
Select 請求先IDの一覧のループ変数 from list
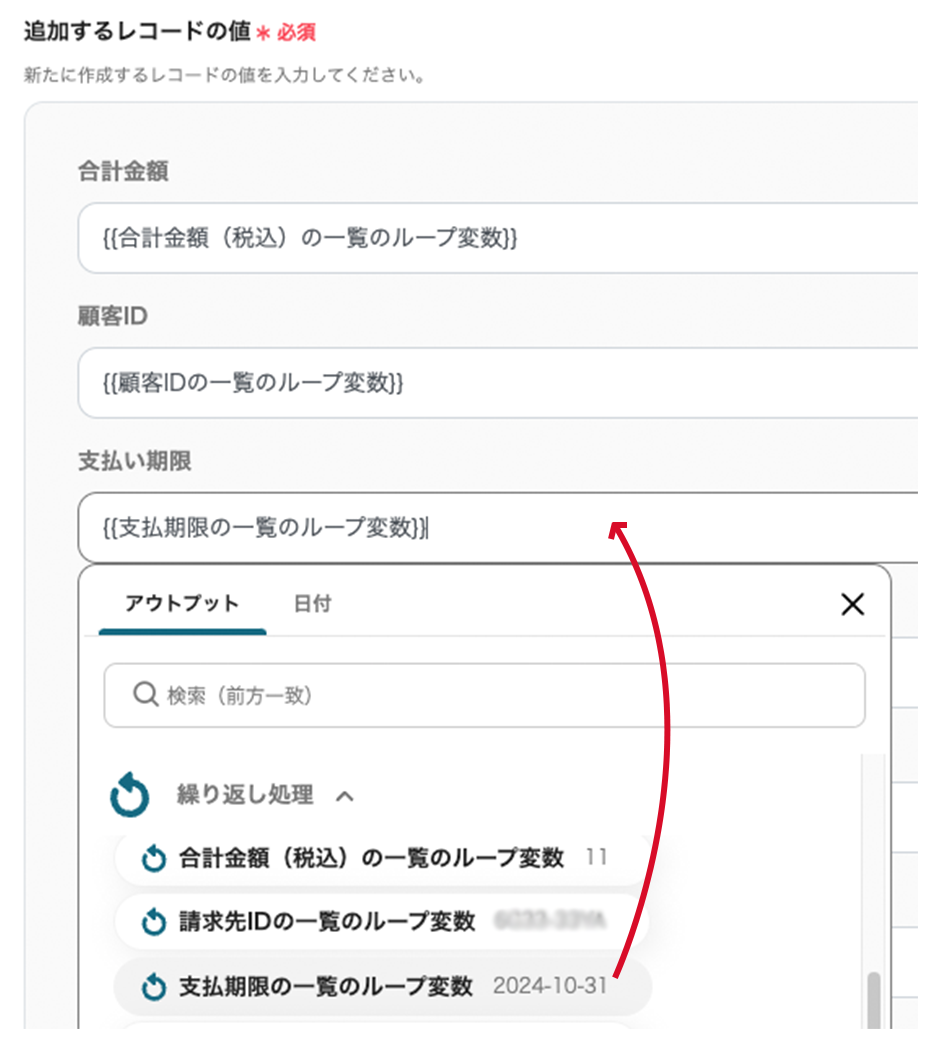tap(326, 922)
